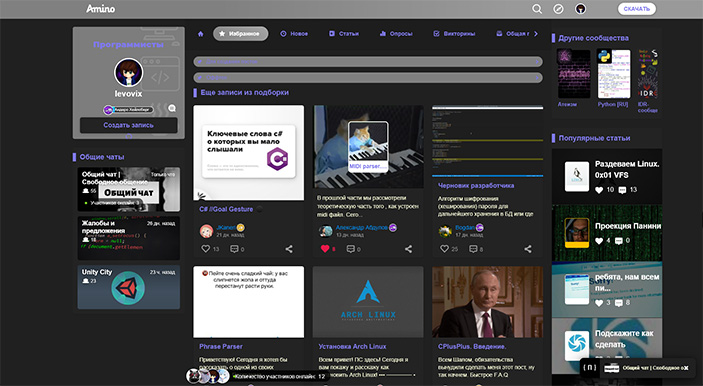Click the Программисты community title
The image size is (703, 386).
click(128, 45)
